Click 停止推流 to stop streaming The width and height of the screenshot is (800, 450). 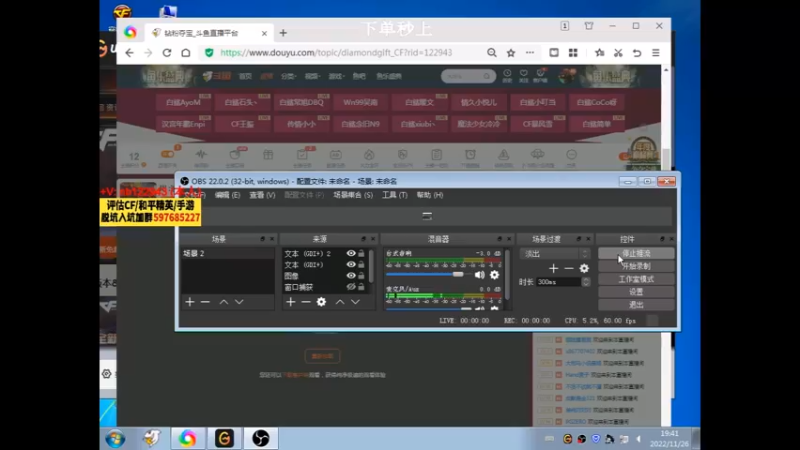pos(636,253)
